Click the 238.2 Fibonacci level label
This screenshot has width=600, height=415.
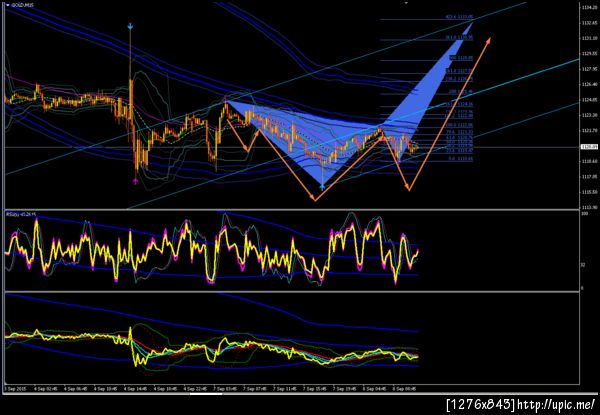[x=459, y=79]
